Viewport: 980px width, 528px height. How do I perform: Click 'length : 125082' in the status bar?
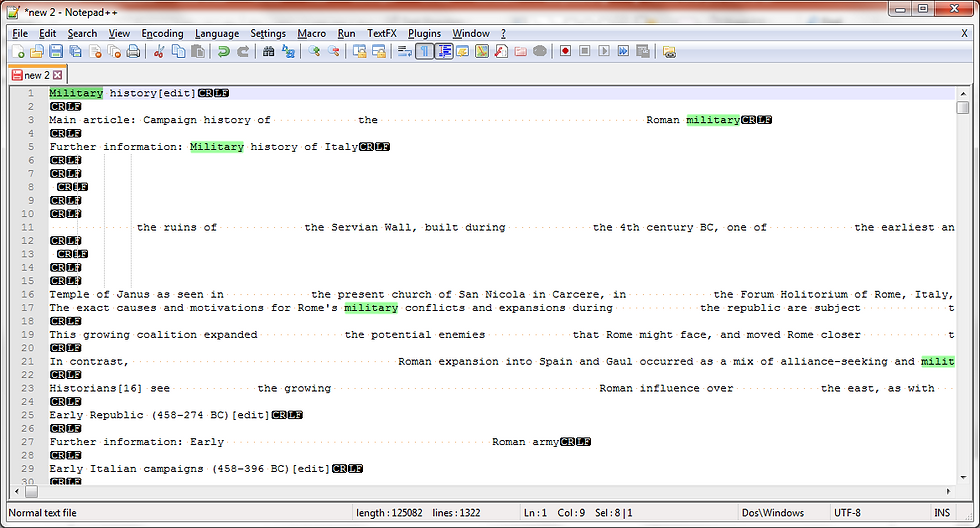[x=389, y=513]
